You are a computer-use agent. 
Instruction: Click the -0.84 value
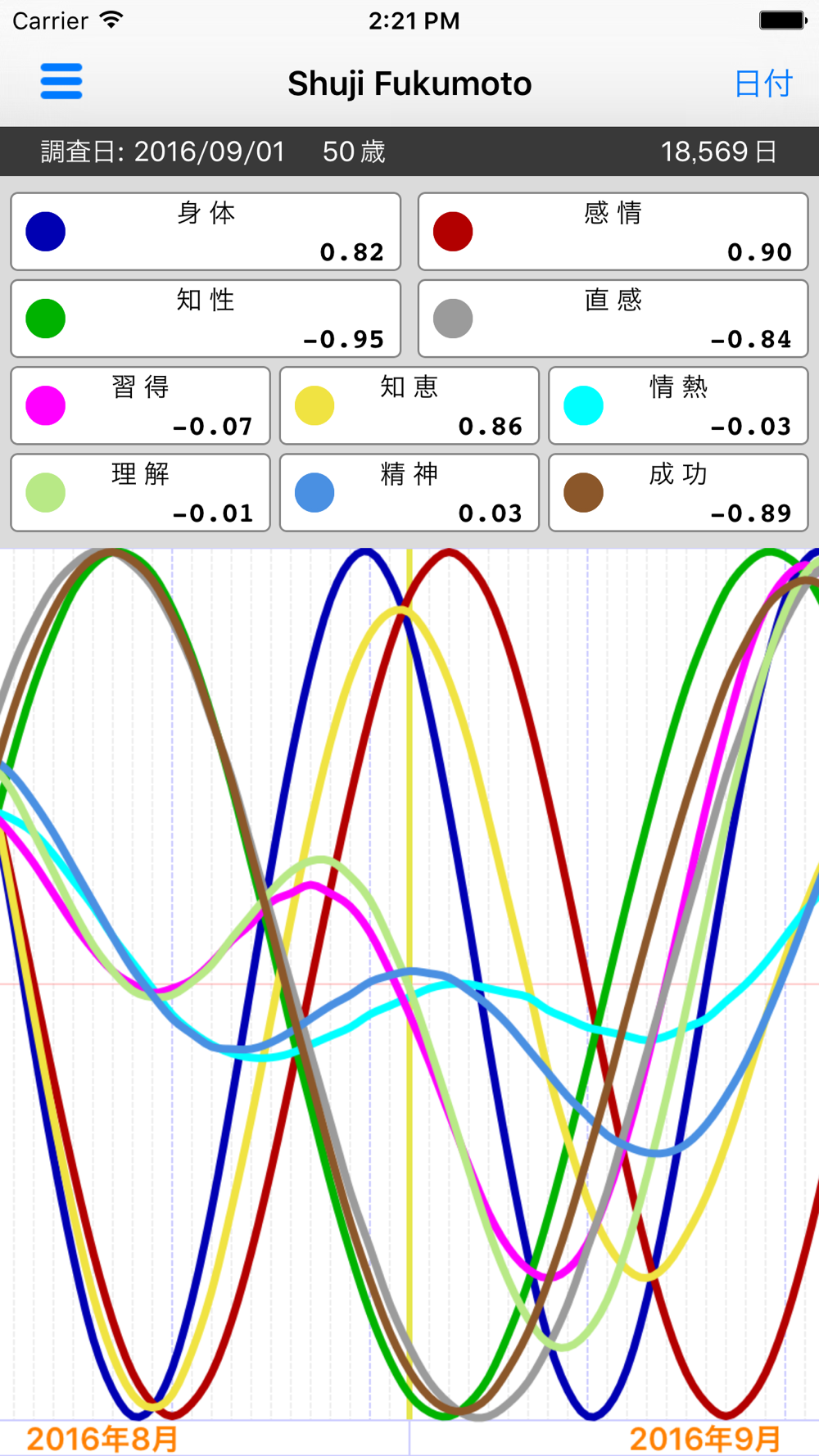pos(751,339)
